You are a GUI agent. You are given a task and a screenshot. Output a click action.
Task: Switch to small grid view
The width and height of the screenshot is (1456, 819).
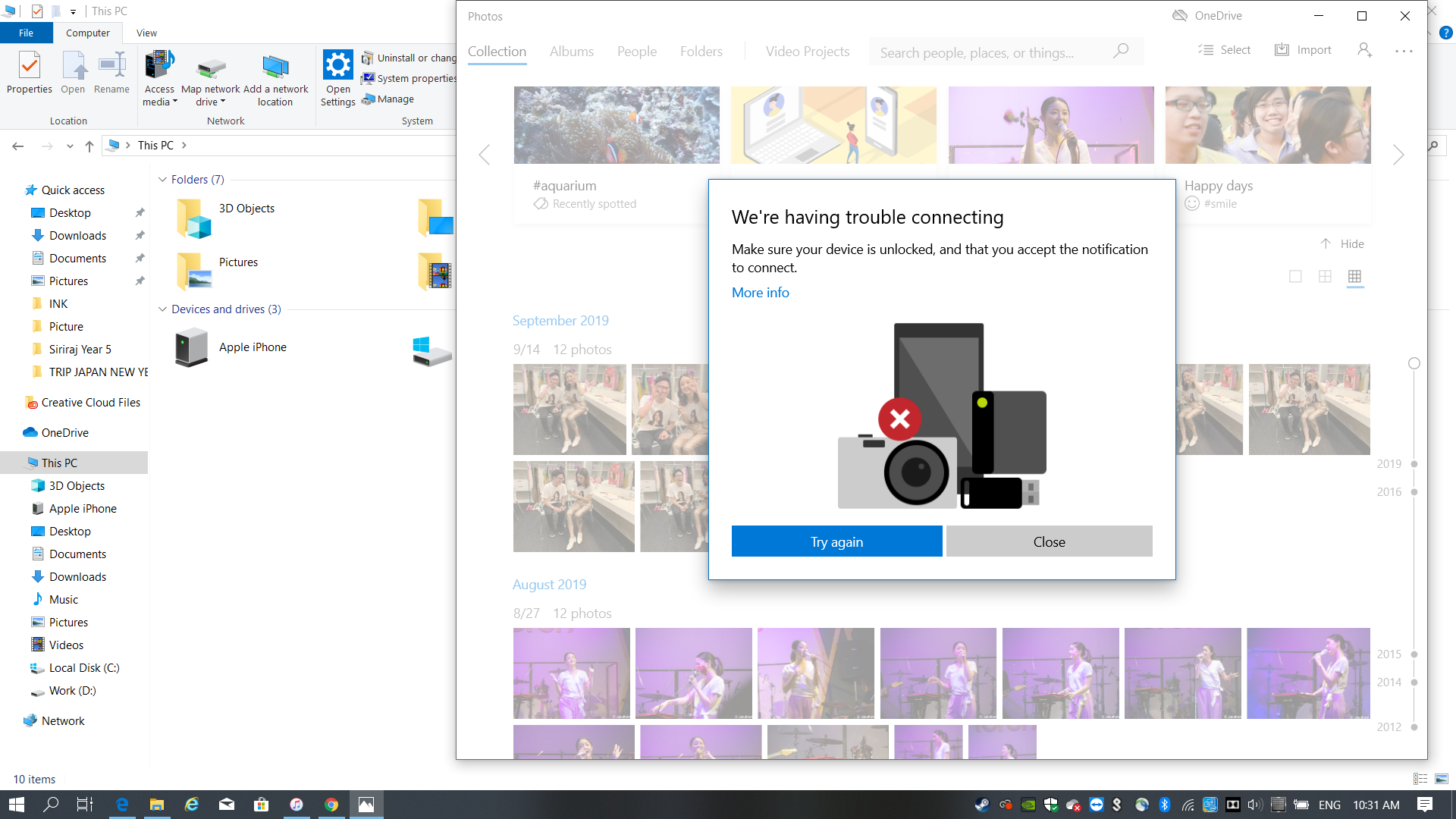click(x=1354, y=277)
